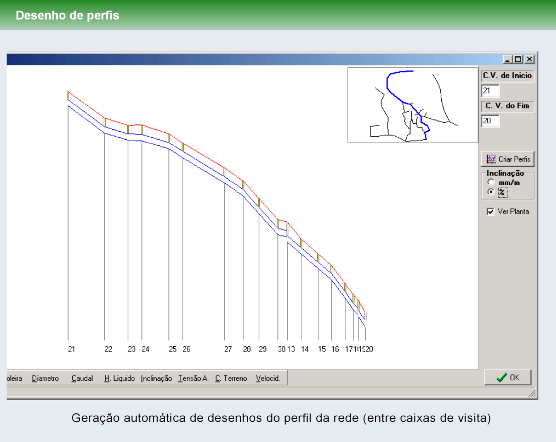Viewport: 556px width, 442px height.
Task: Close the profile window
Action: tap(529, 59)
